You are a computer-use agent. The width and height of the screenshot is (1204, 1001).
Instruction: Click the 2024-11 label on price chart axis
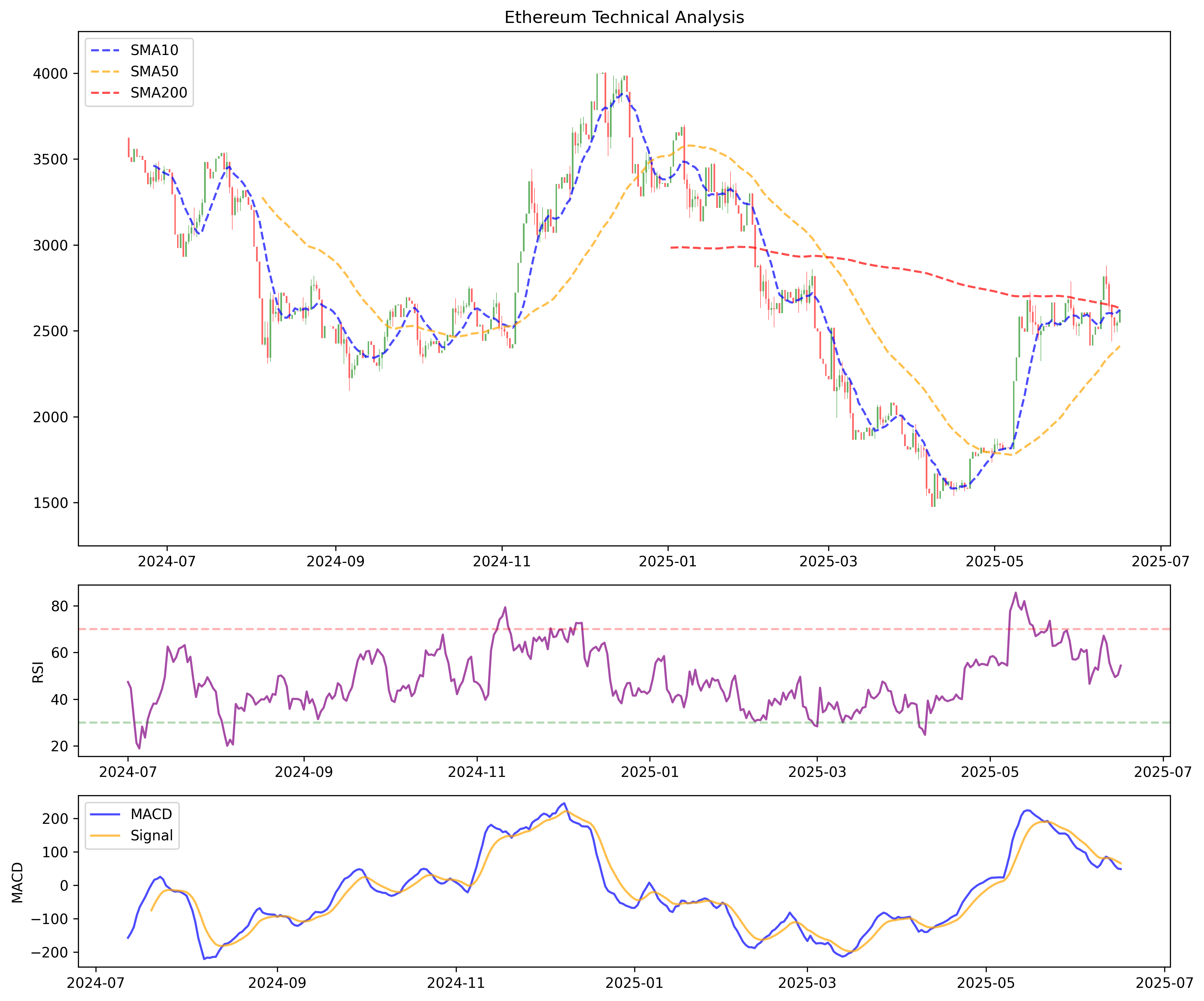pos(502,562)
